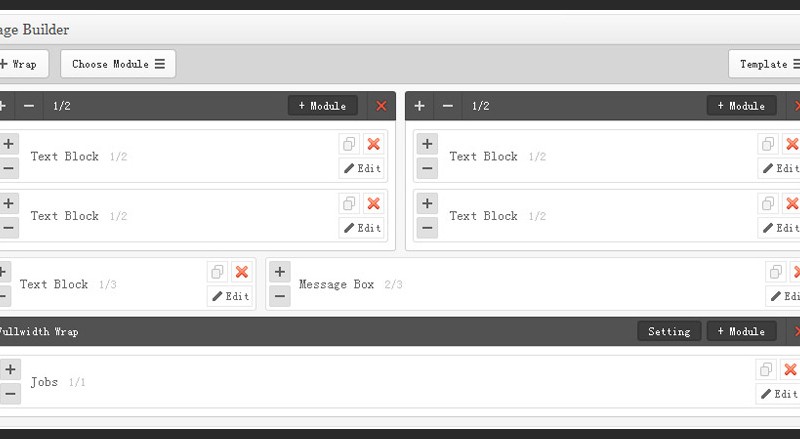Delete the Jobs 1/1 module

click(790, 370)
